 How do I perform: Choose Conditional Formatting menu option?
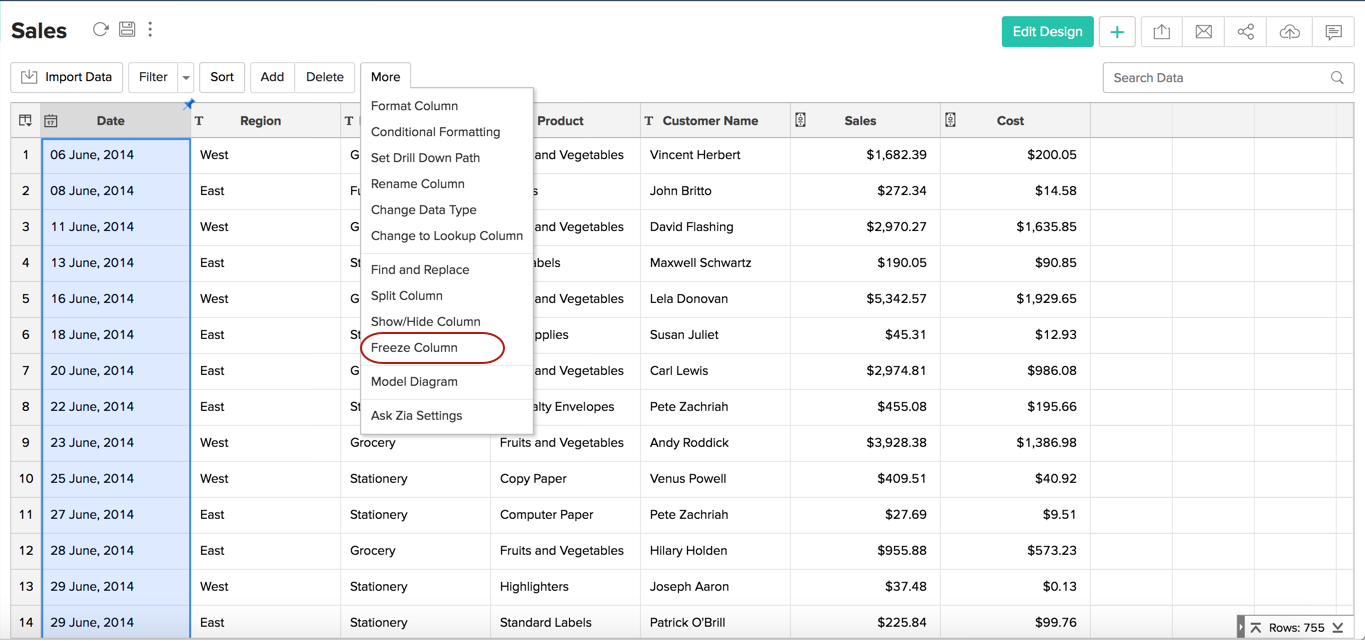pyautogui.click(x=435, y=132)
